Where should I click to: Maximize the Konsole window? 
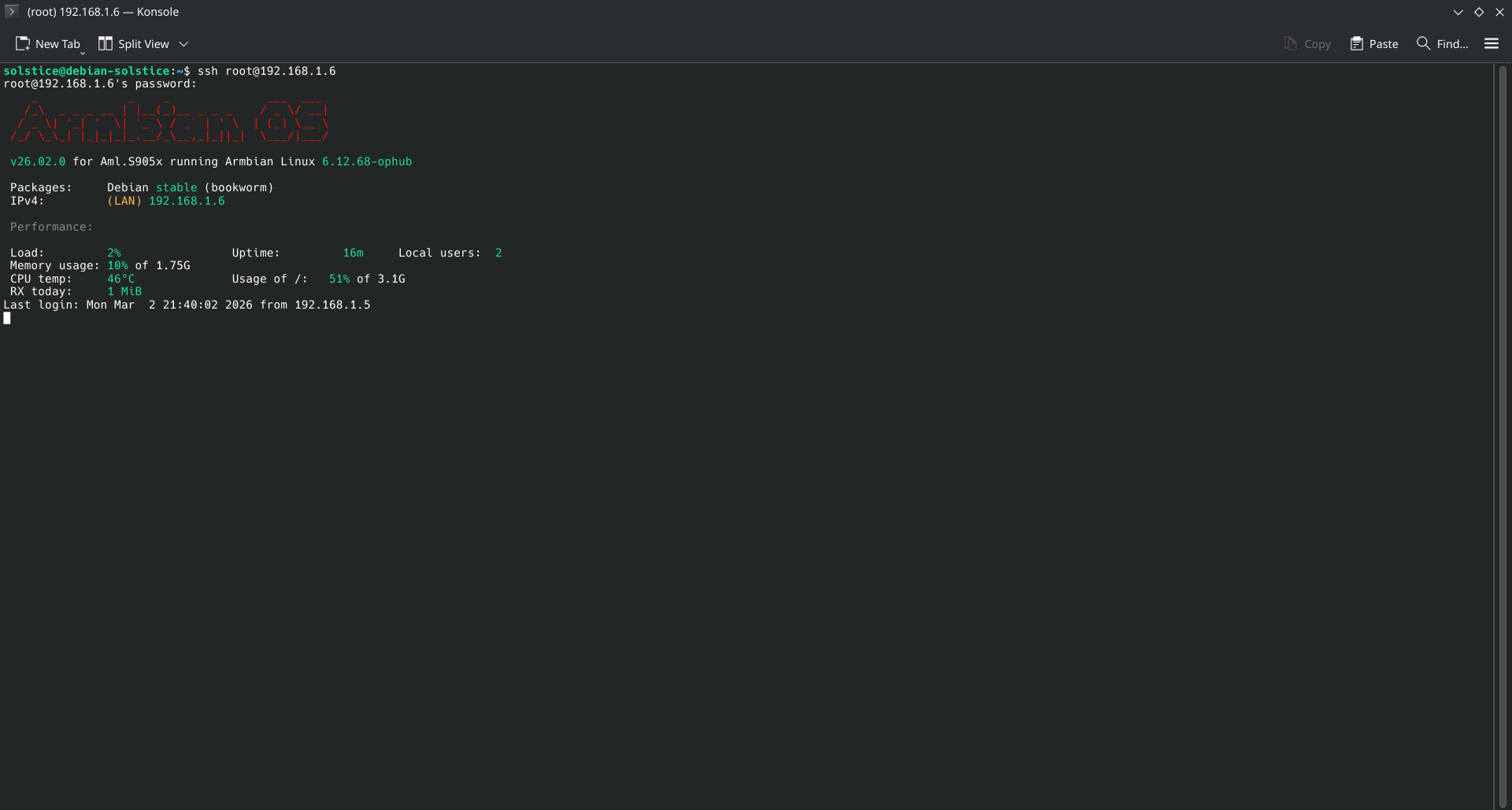point(1479,12)
